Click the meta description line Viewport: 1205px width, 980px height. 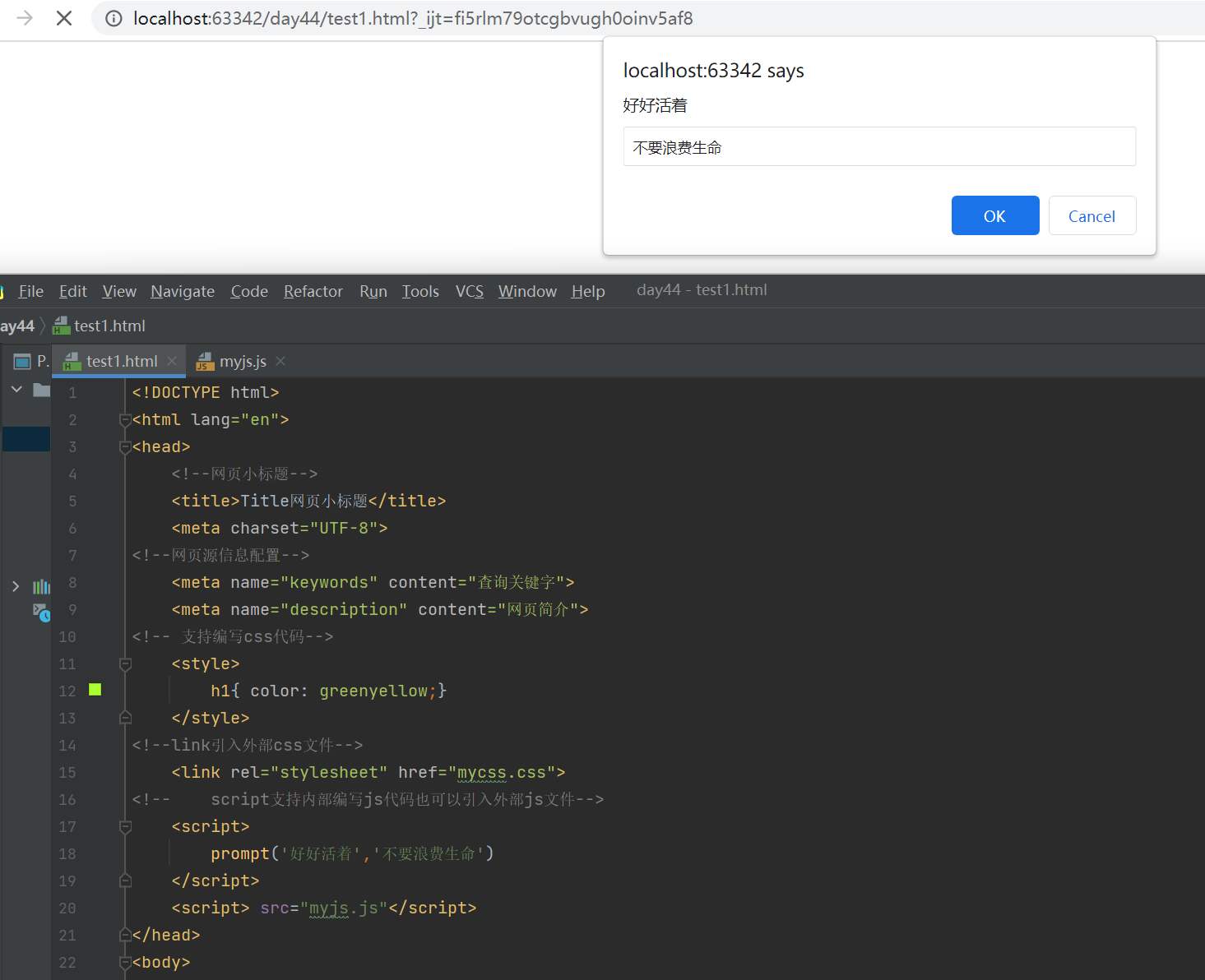click(380, 609)
